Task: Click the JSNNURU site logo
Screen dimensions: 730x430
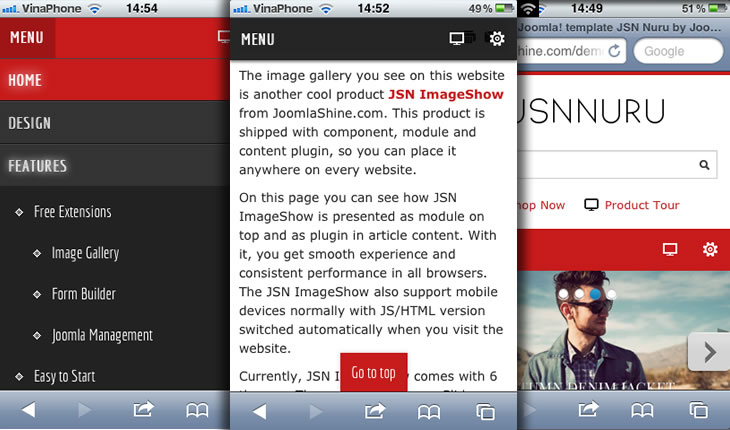Action: coord(591,111)
